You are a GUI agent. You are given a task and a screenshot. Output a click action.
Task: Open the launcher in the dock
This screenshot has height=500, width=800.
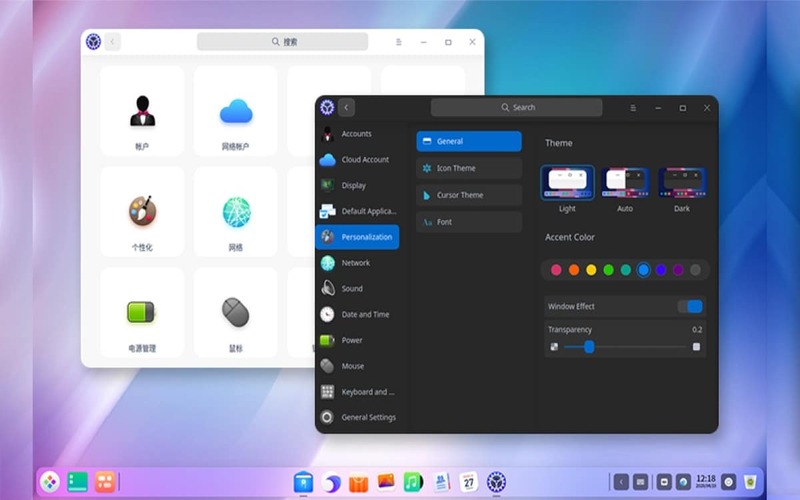(x=50, y=482)
